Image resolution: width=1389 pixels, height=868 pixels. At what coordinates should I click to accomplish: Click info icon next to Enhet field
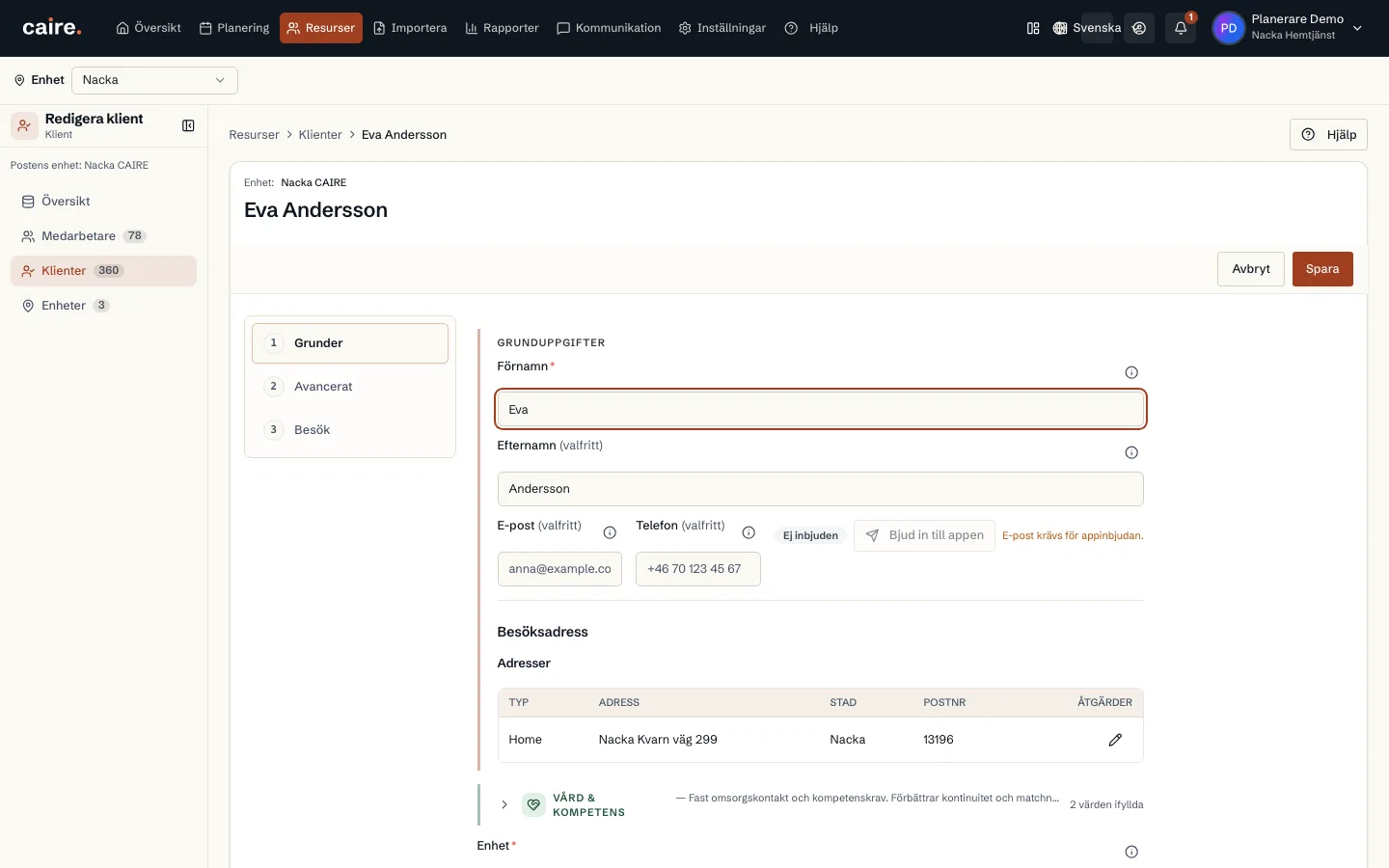pyautogui.click(x=1131, y=852)
